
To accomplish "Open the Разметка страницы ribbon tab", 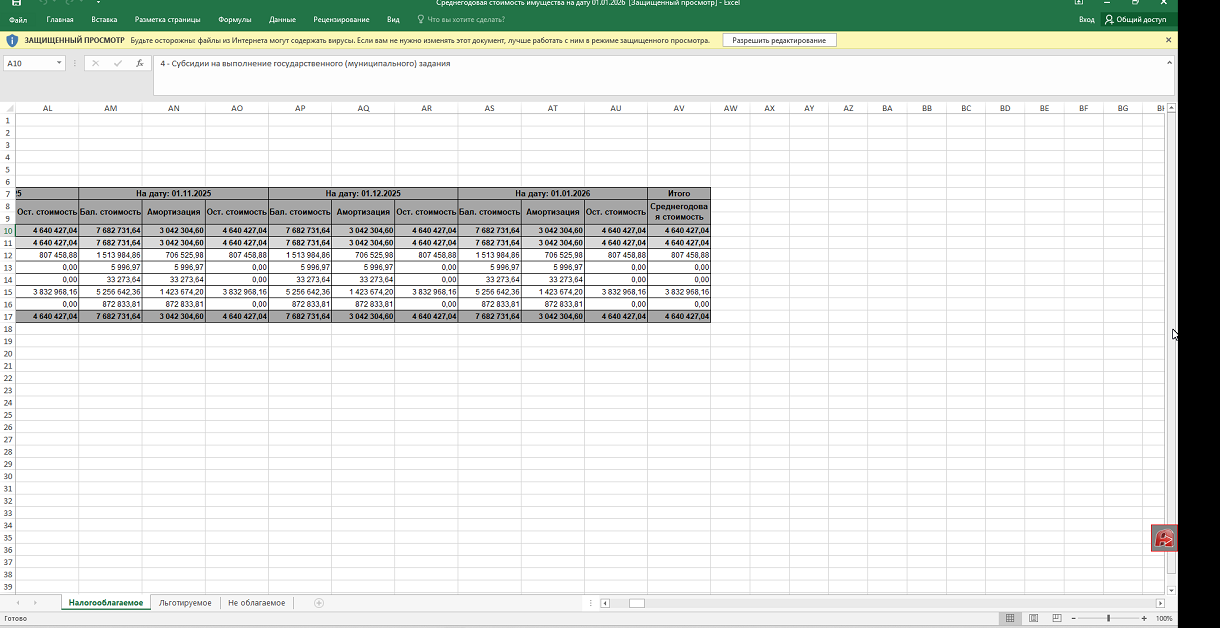I will pos(167,19).
